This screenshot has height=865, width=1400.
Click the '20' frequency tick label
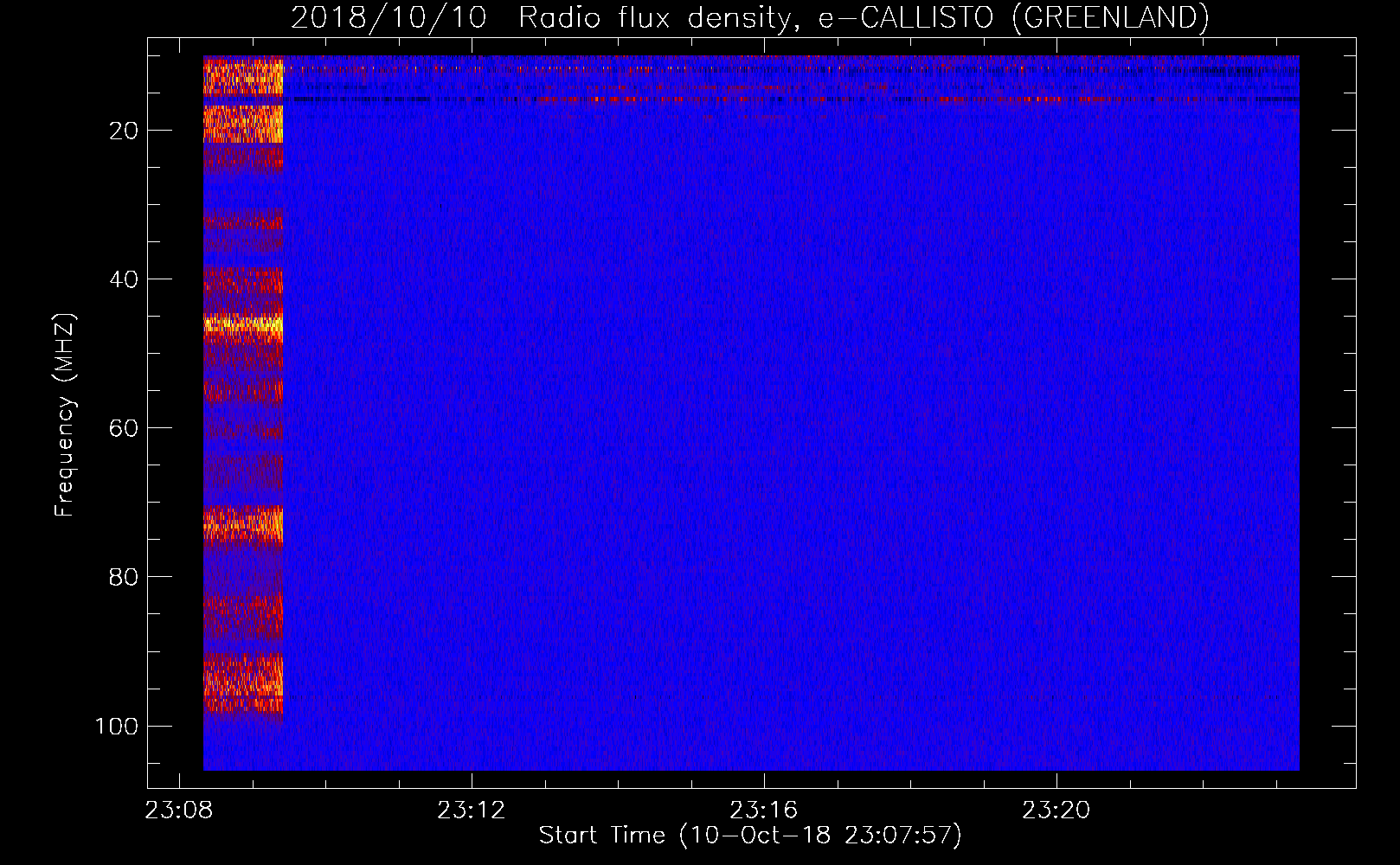(x=124, y=131)
